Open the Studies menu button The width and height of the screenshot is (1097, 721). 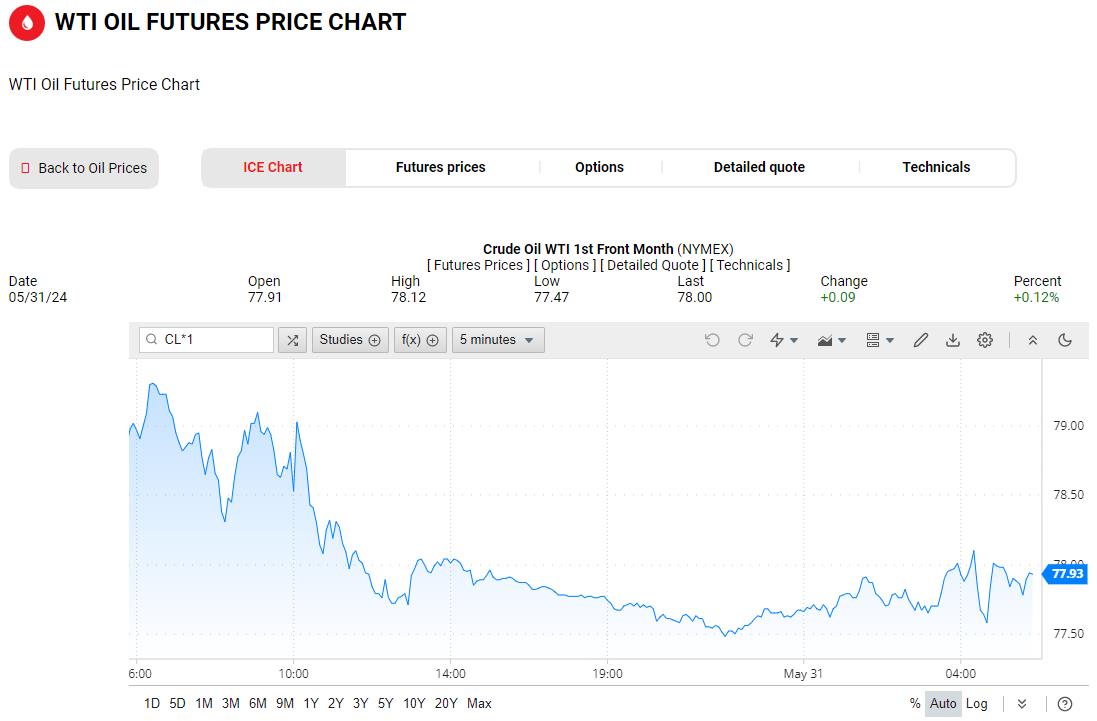(x=350, y=340)
